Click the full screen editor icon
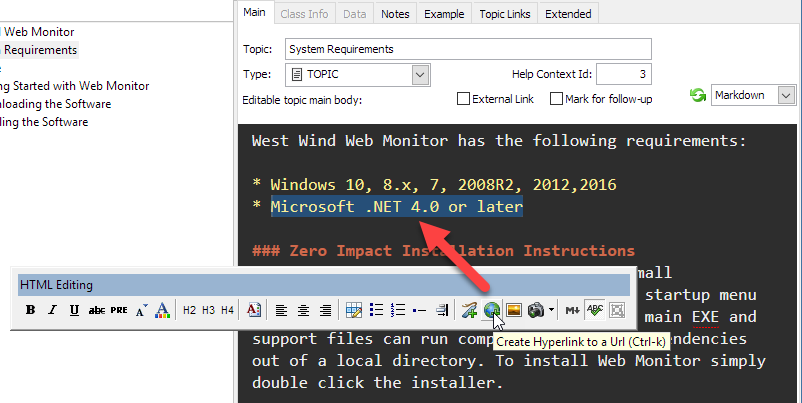This screenshot has width=802, height=403. pos(617,310)
